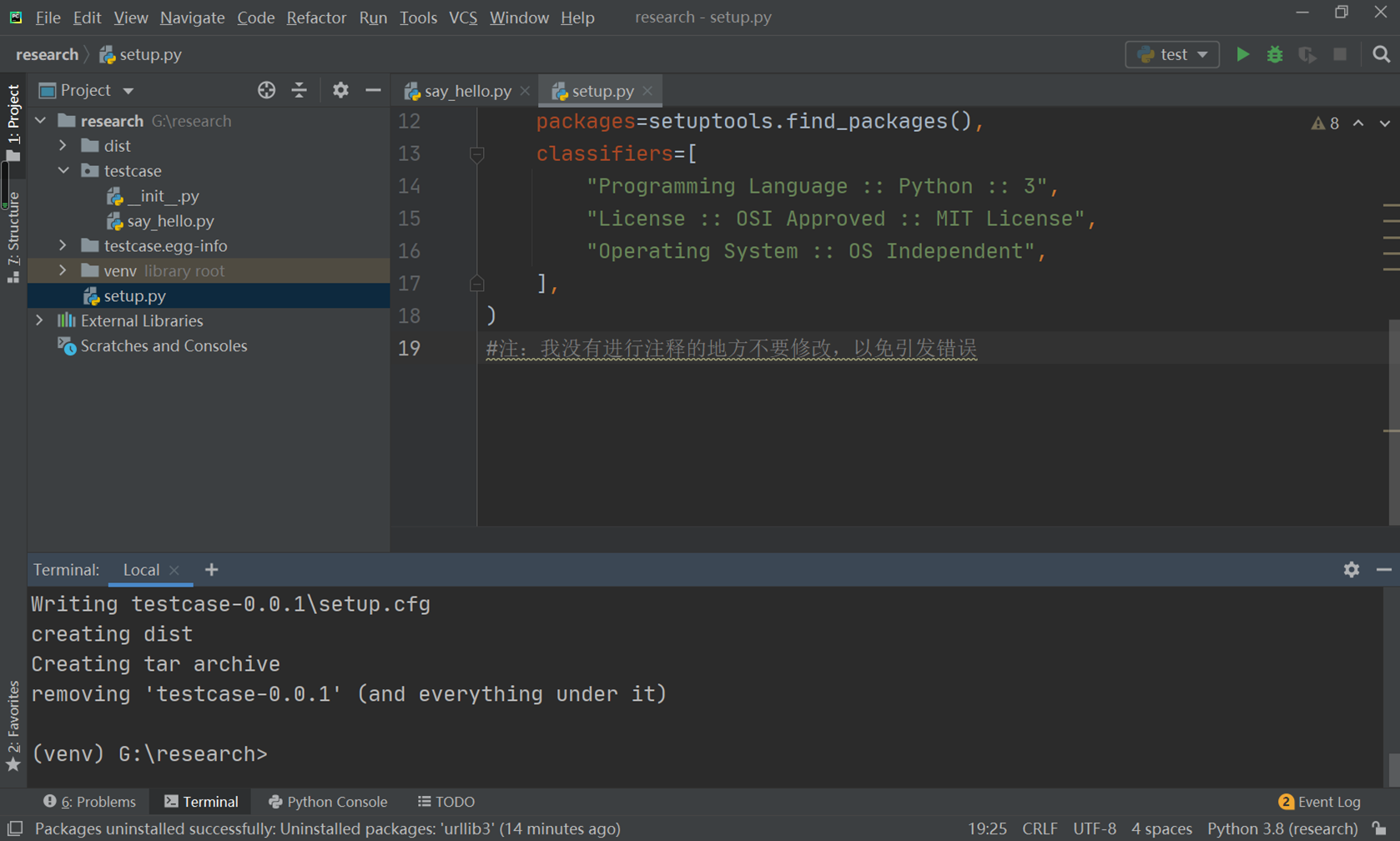
Task: Open the Refactor menu
Action: pyautogui.click(x=316, y=18)
